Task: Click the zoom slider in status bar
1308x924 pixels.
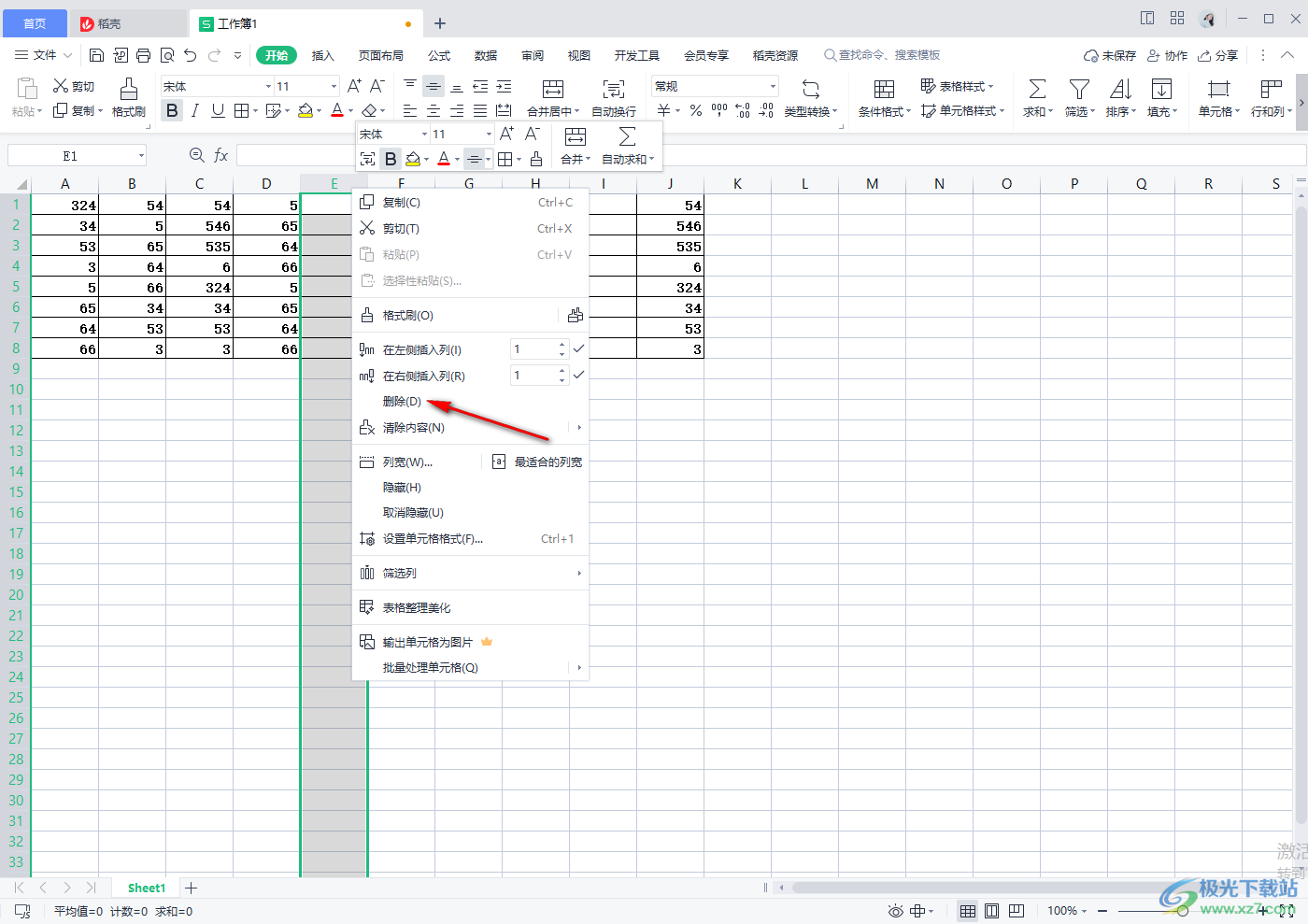Action: [1183, 911]
